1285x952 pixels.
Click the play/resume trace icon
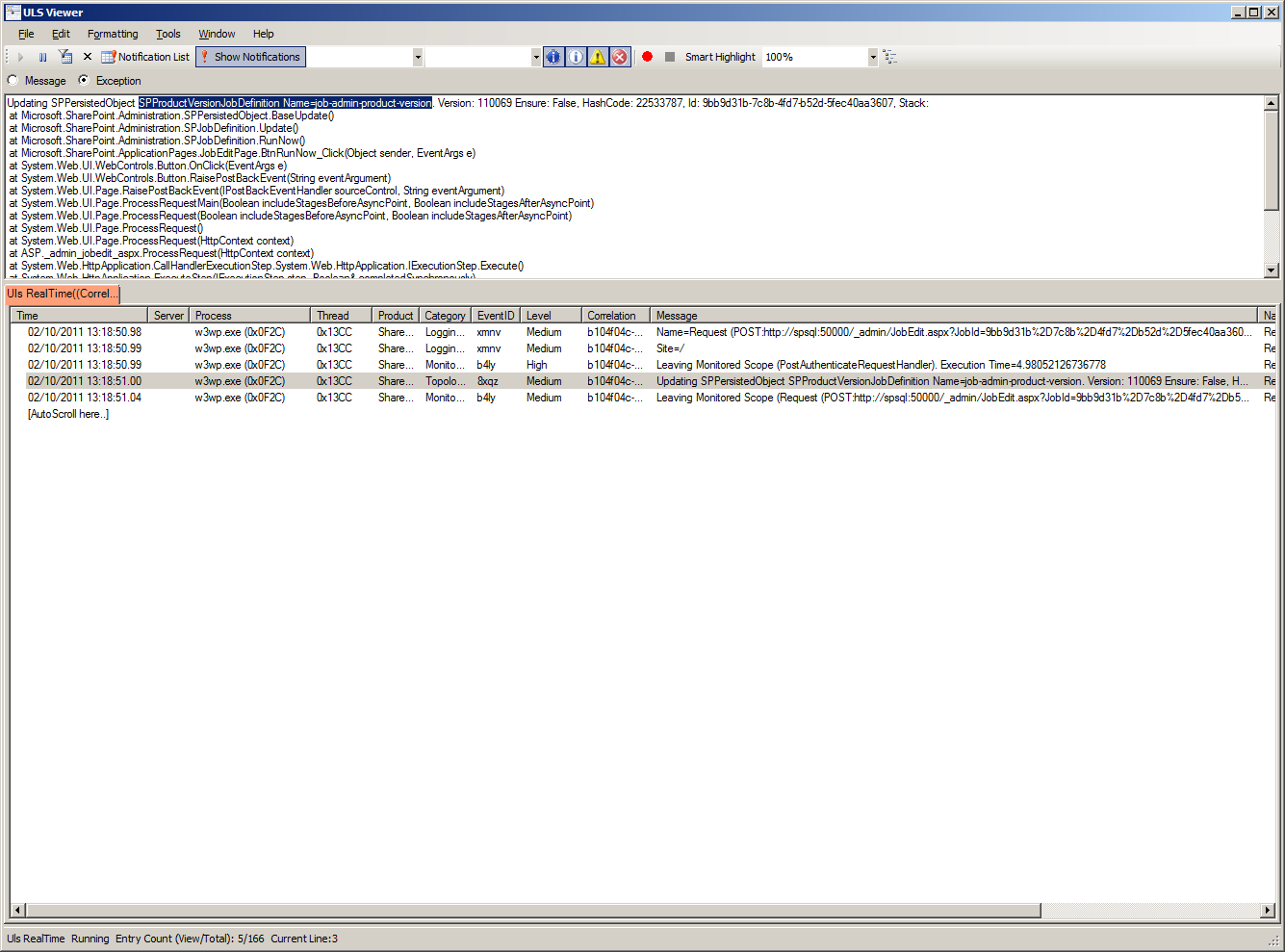(x=20, y=58)
